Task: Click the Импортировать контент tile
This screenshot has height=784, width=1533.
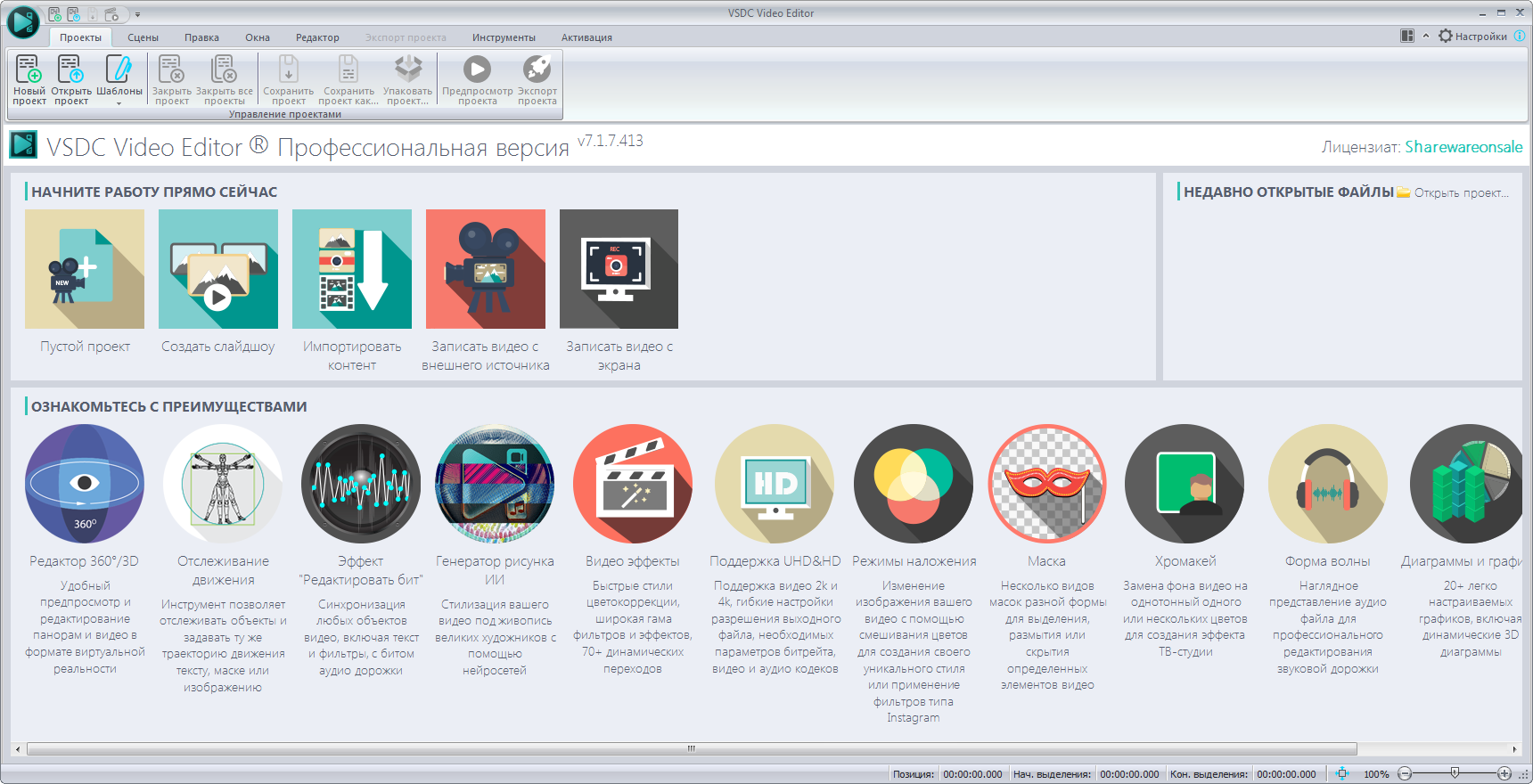Action: [x=352, y=269]
